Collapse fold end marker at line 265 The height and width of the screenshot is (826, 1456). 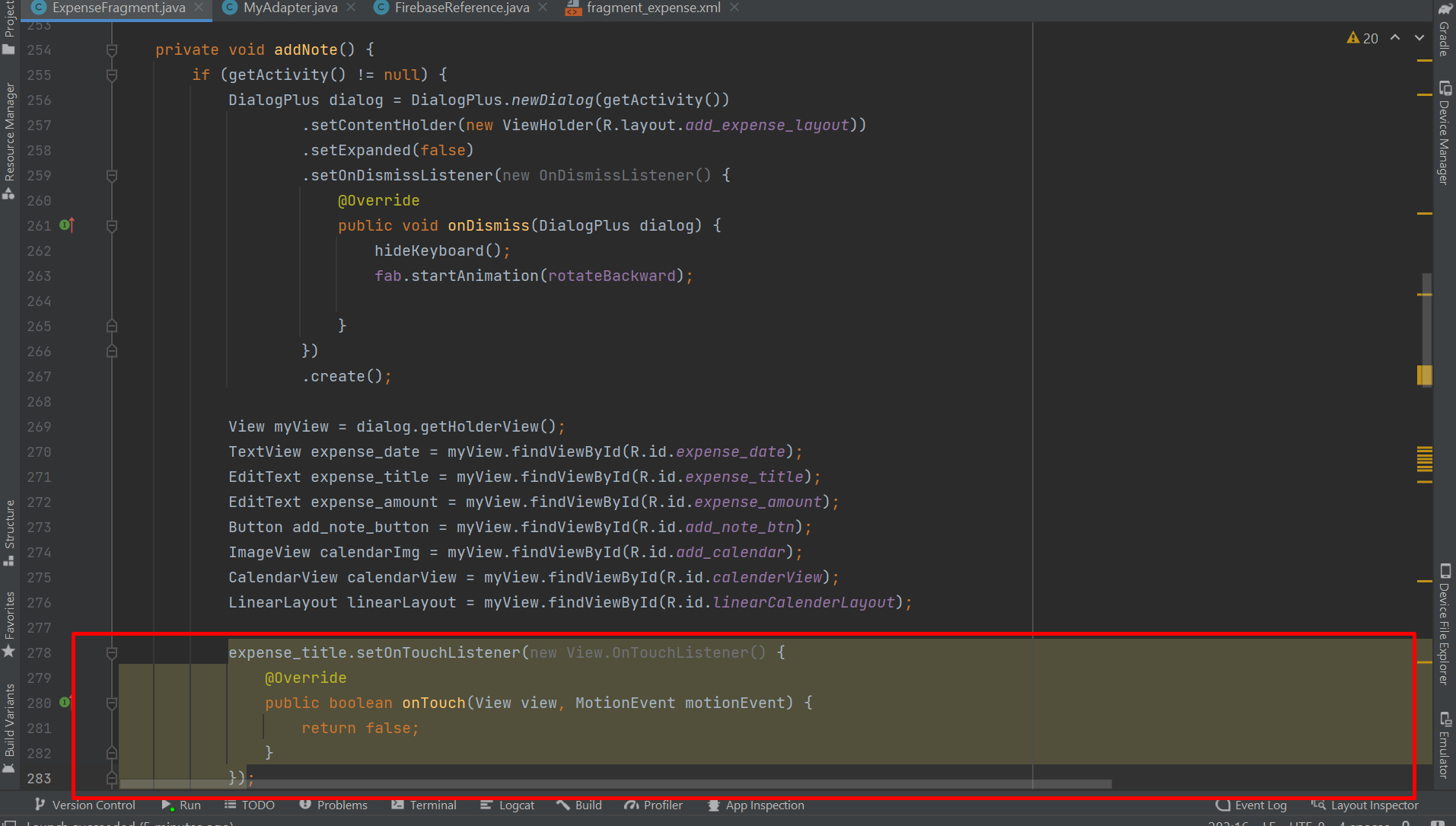click(112, 326)
